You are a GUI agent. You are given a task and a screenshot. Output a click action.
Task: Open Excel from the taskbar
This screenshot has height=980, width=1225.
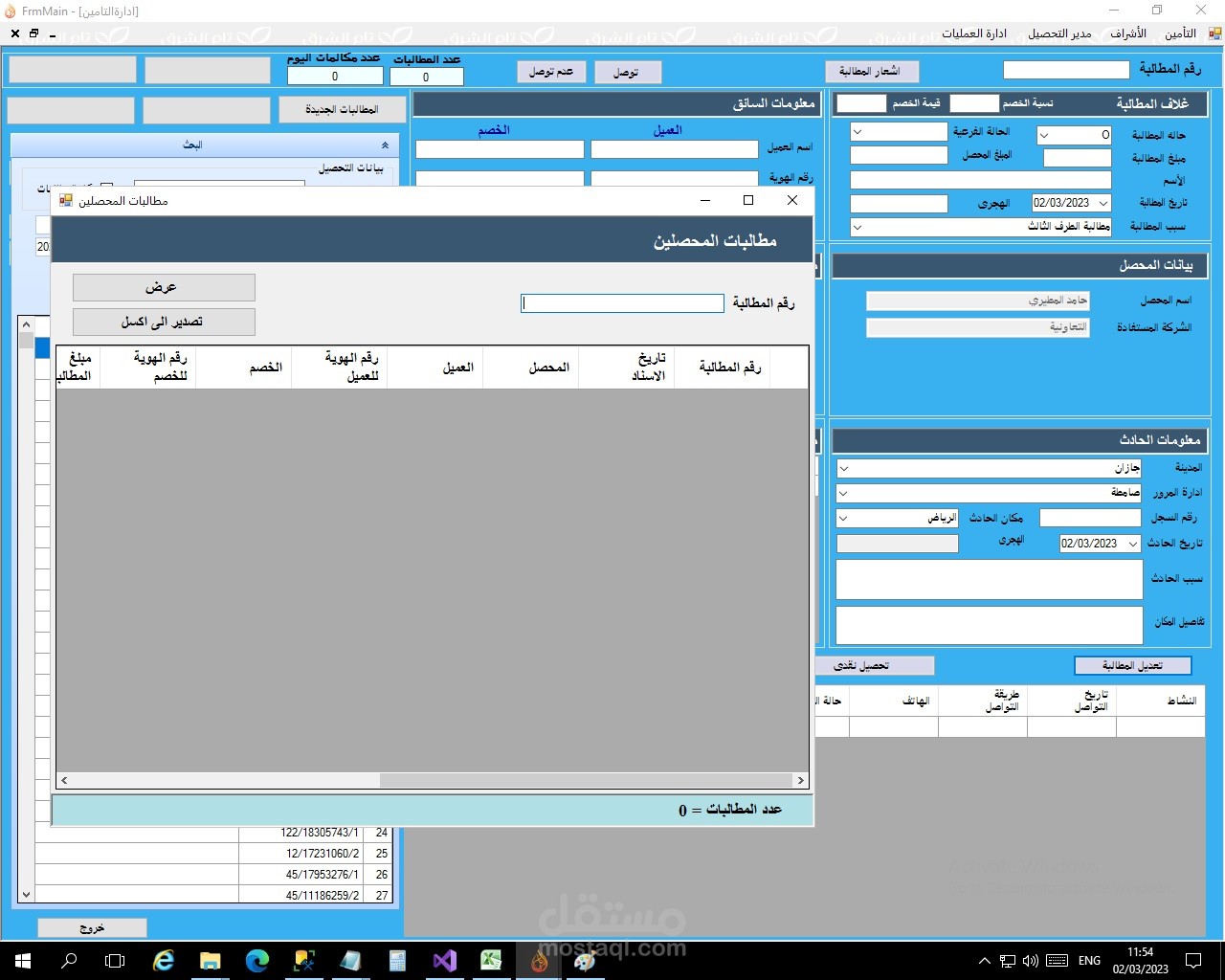pyautogui.click(x=492, y=960)
